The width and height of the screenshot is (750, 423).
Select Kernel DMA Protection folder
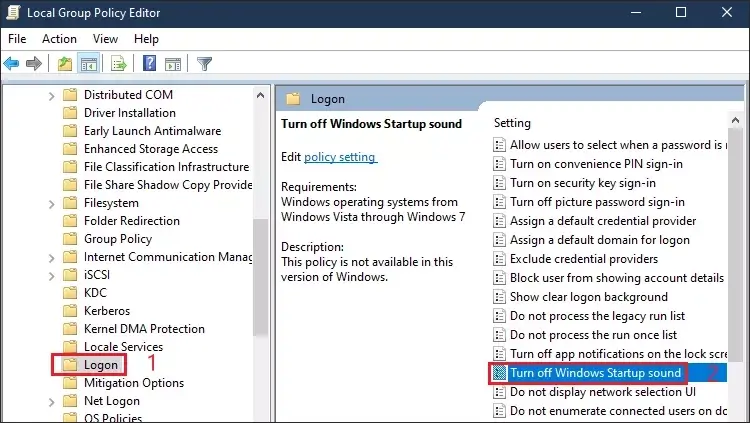click(144, 329)
